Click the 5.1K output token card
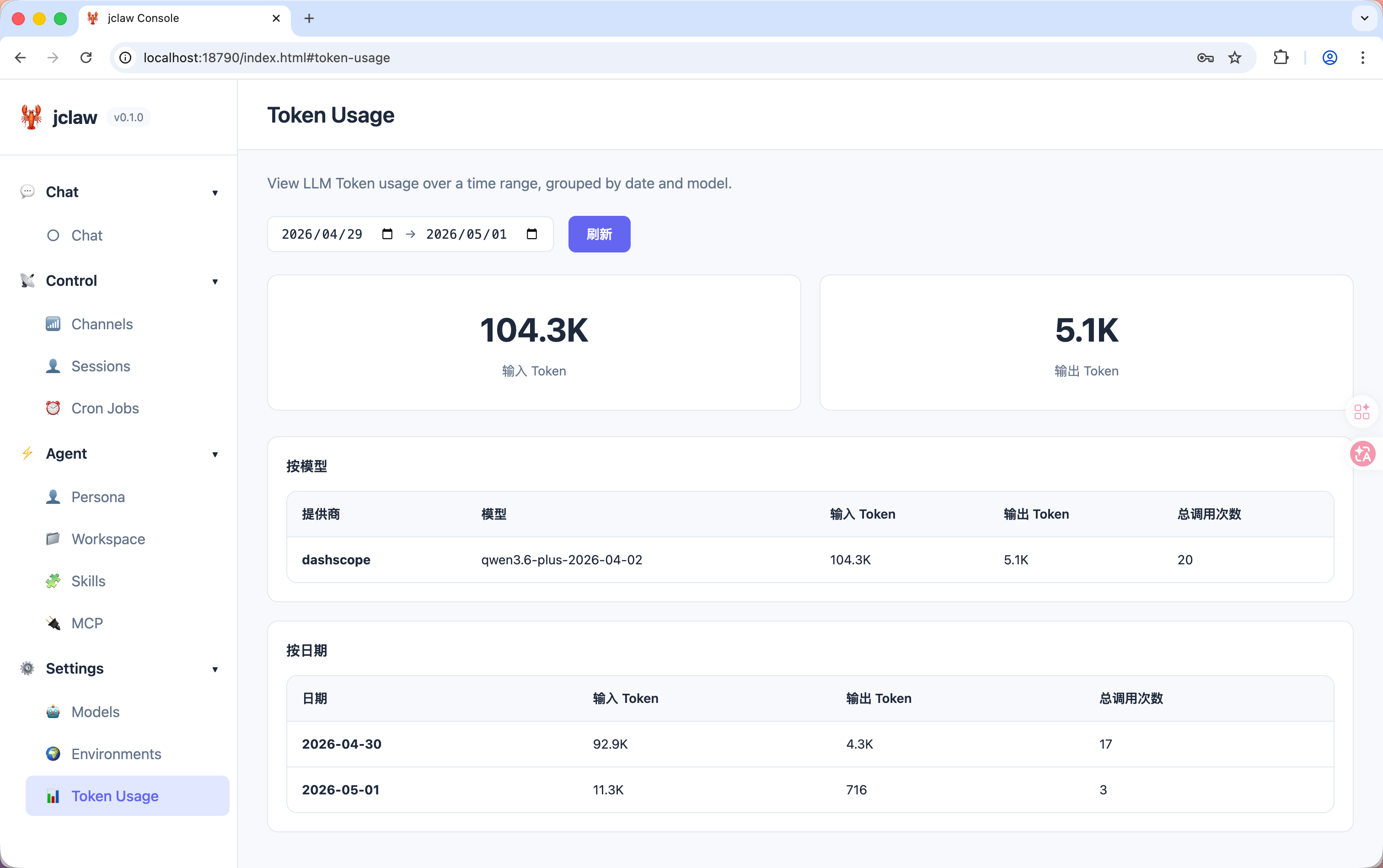The image size is (1383, 868). [x=1086, y=343]
